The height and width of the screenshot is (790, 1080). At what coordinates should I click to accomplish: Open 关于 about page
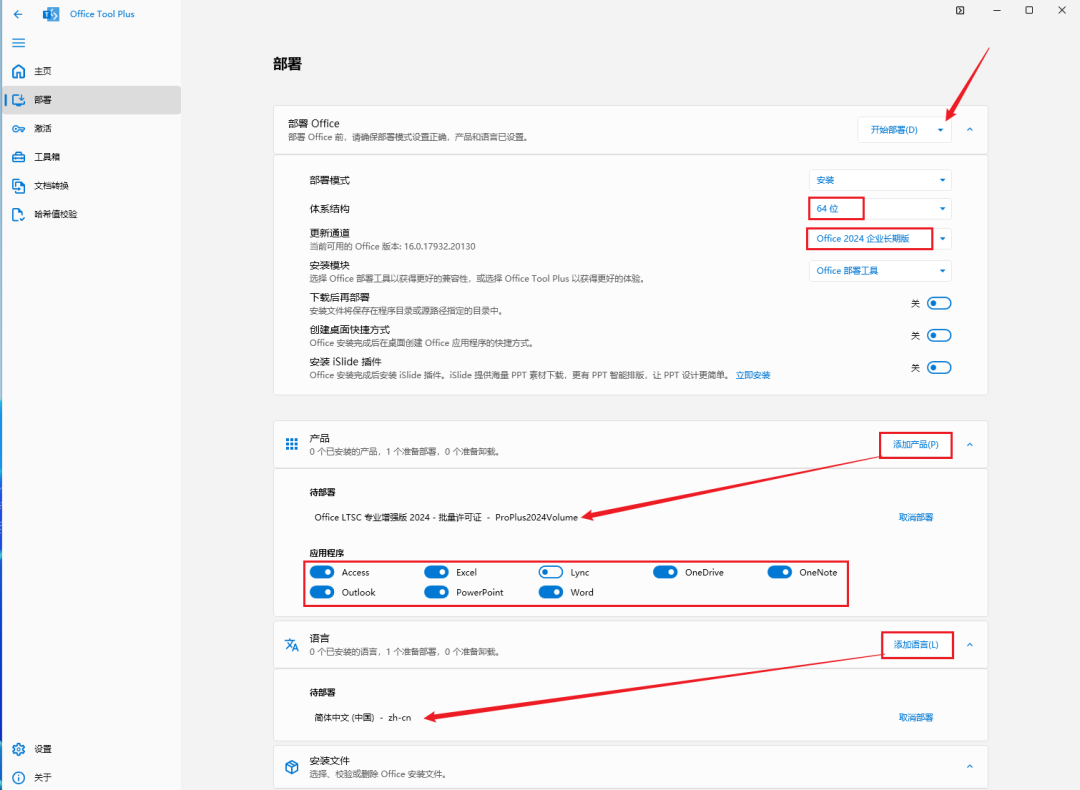point(42,777)
